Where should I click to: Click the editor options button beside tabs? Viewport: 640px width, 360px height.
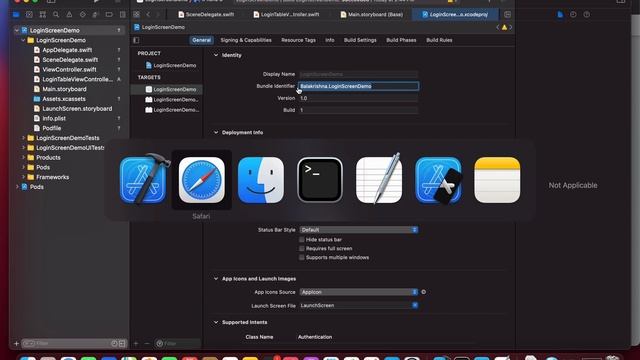point(507,14)
